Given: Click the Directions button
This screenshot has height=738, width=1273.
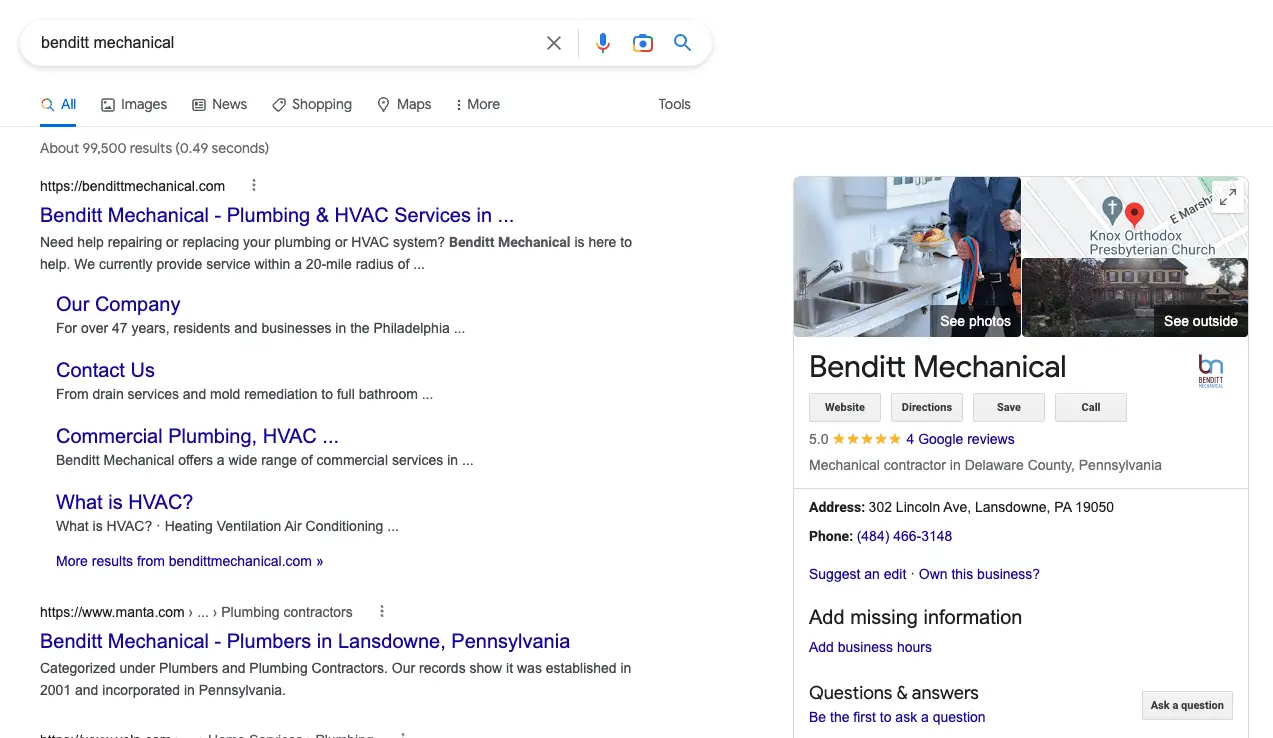Looking at the screenshot, I should click(927, 407).
